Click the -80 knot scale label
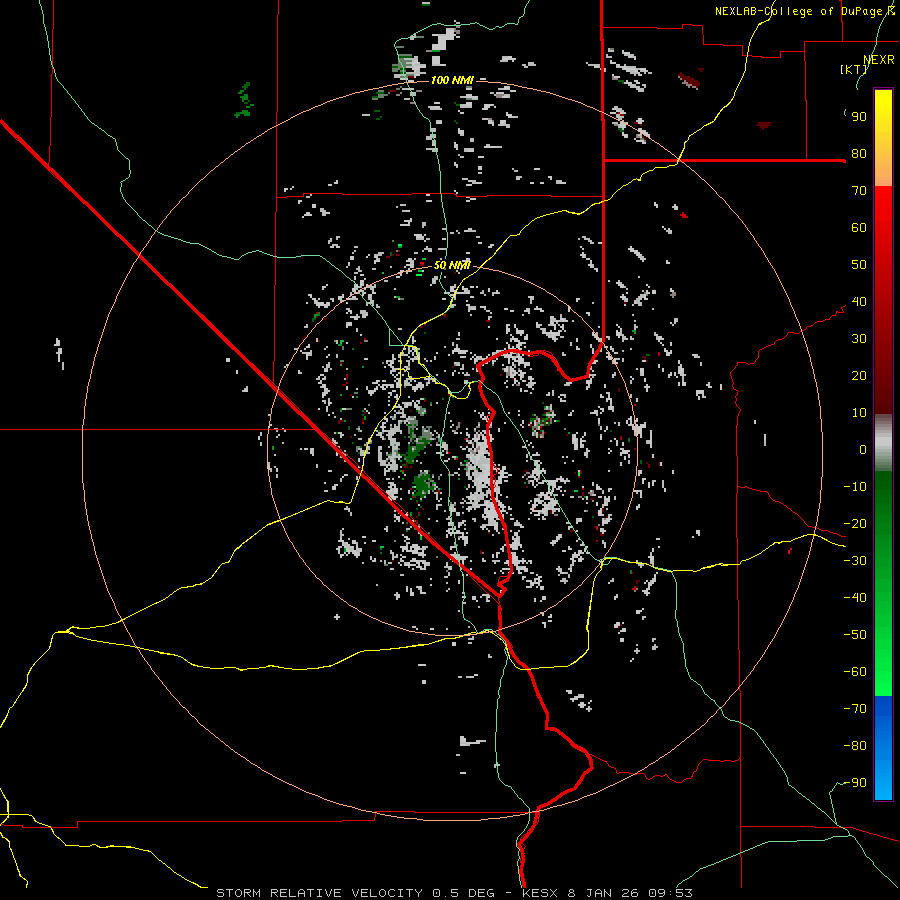Viewport: 900px width, 900px height. (855, 746)
